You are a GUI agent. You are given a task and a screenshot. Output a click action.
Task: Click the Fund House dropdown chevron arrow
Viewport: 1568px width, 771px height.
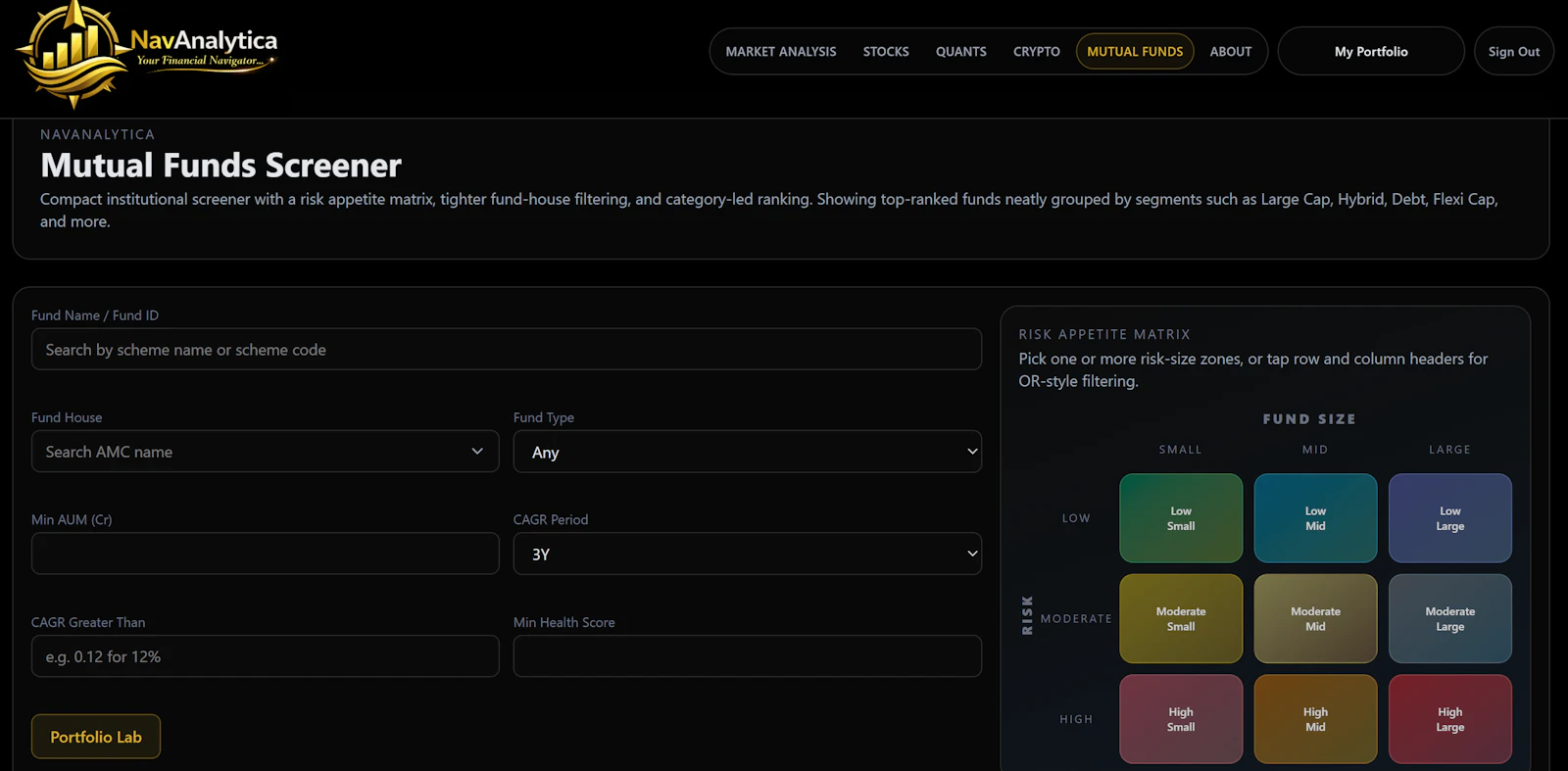coord(477,452)
